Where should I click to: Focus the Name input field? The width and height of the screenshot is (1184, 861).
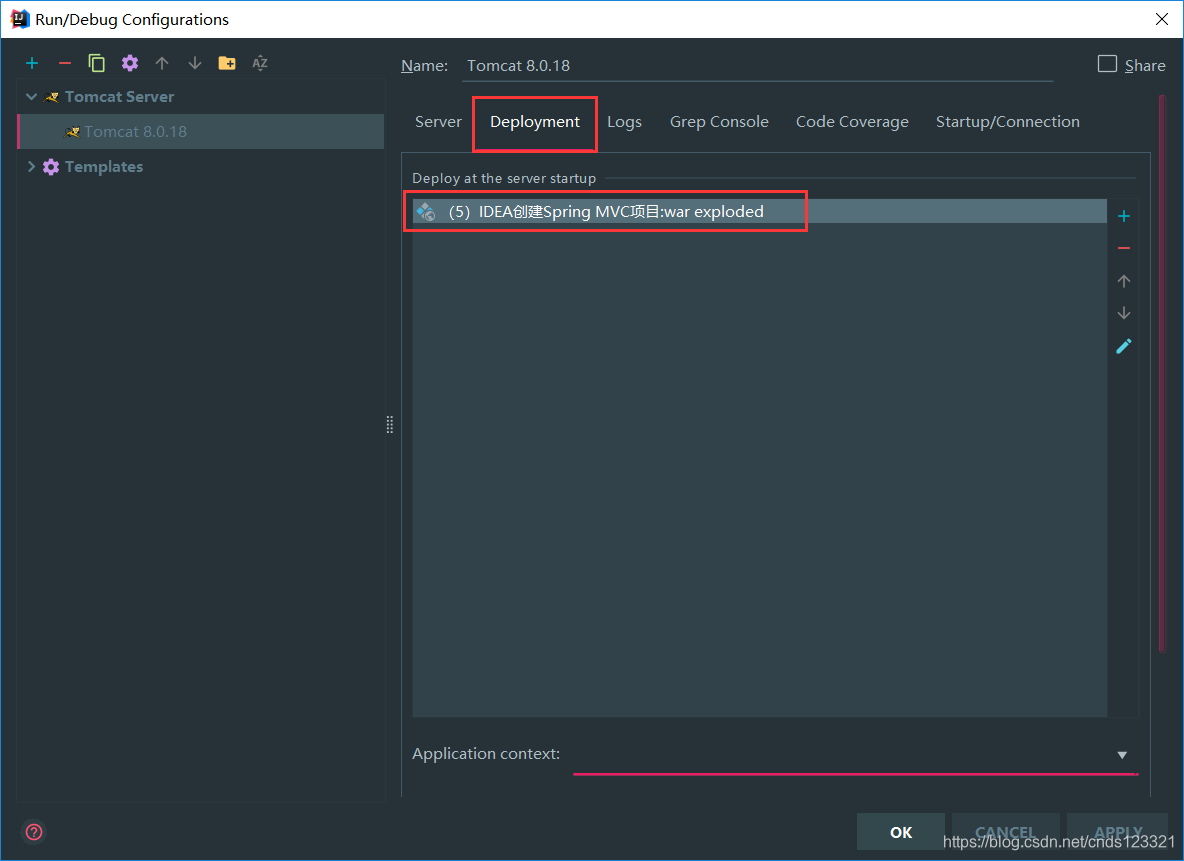pyautogui.click(x=757, y=66)
